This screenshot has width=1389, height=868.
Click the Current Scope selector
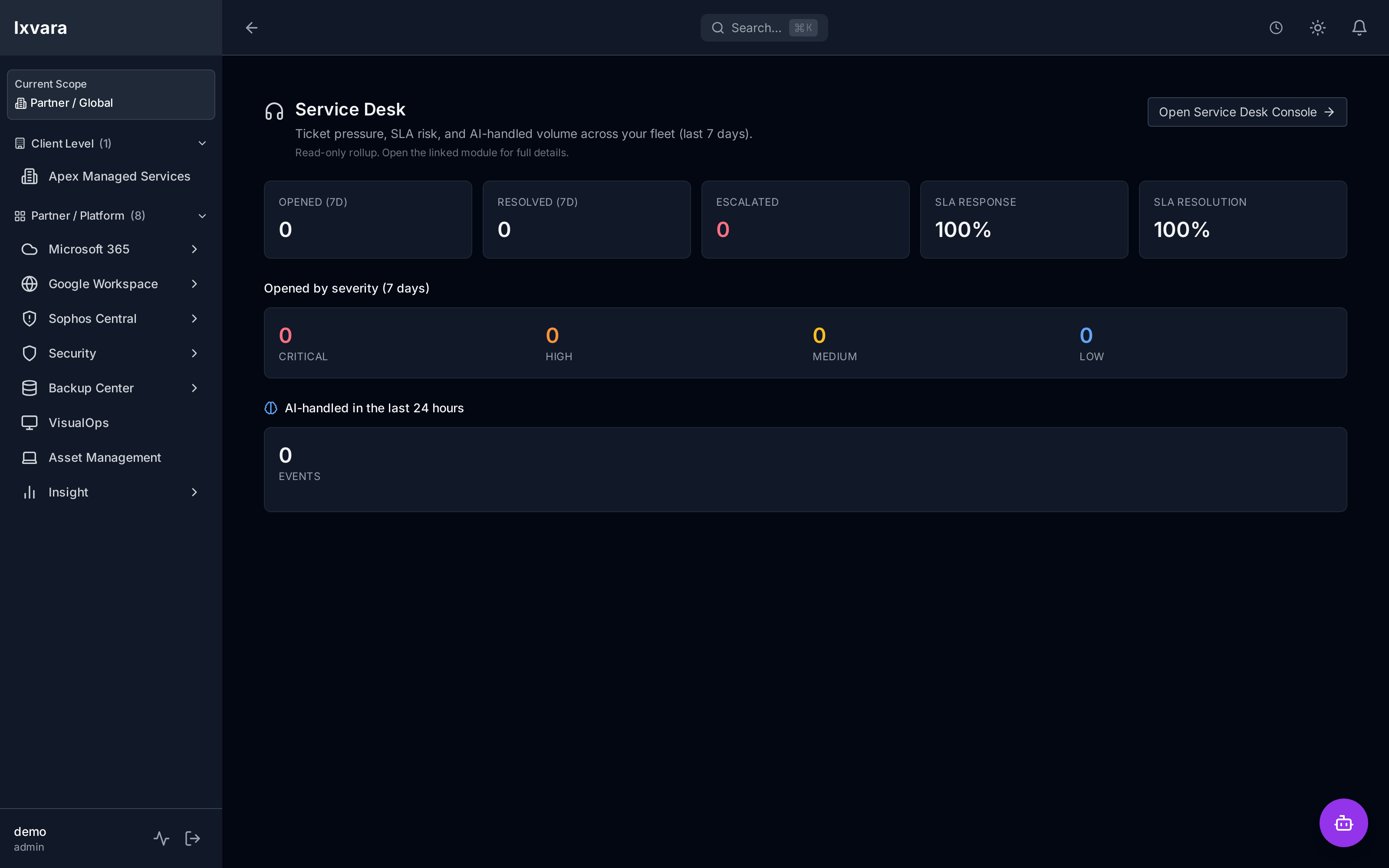tap(111, 95)
